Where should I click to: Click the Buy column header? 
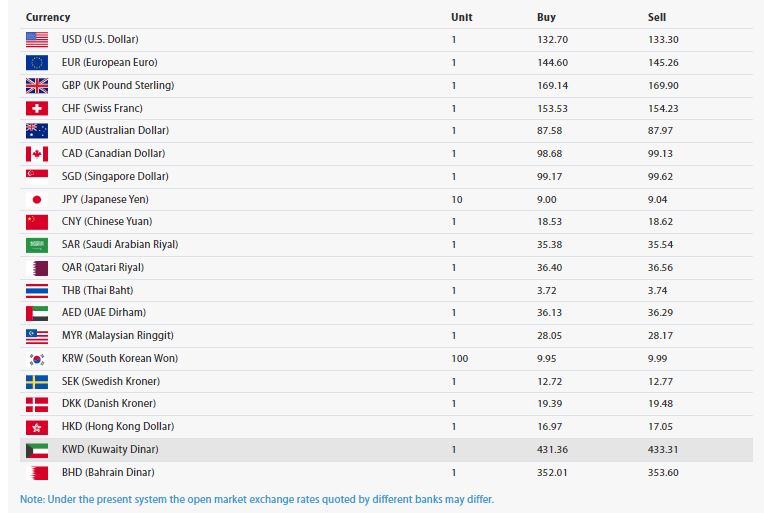coord(546,17)
